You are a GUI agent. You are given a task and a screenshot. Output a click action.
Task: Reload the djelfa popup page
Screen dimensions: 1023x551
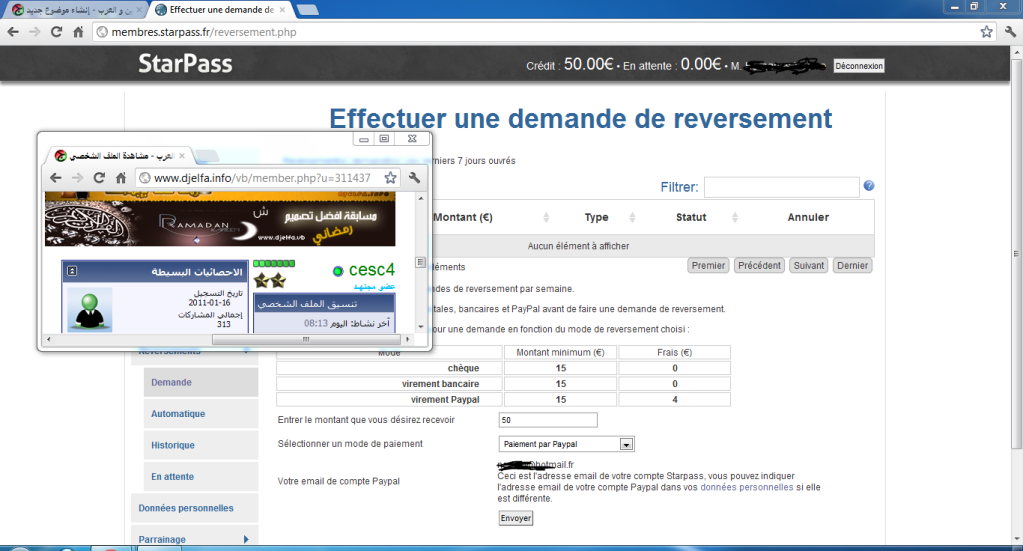coord(99,178)
